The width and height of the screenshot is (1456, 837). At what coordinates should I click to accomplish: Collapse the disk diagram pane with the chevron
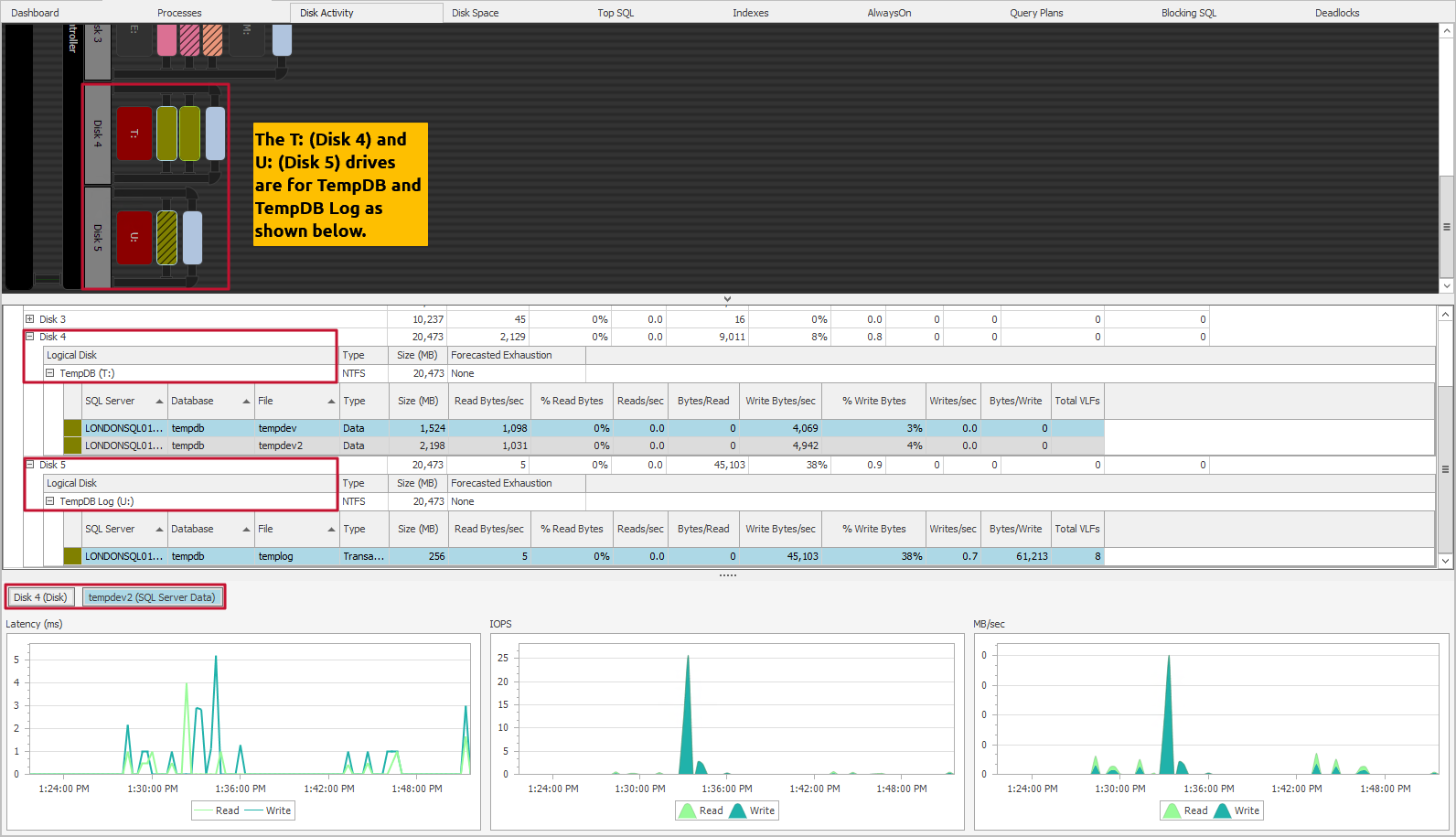[727, 299]
